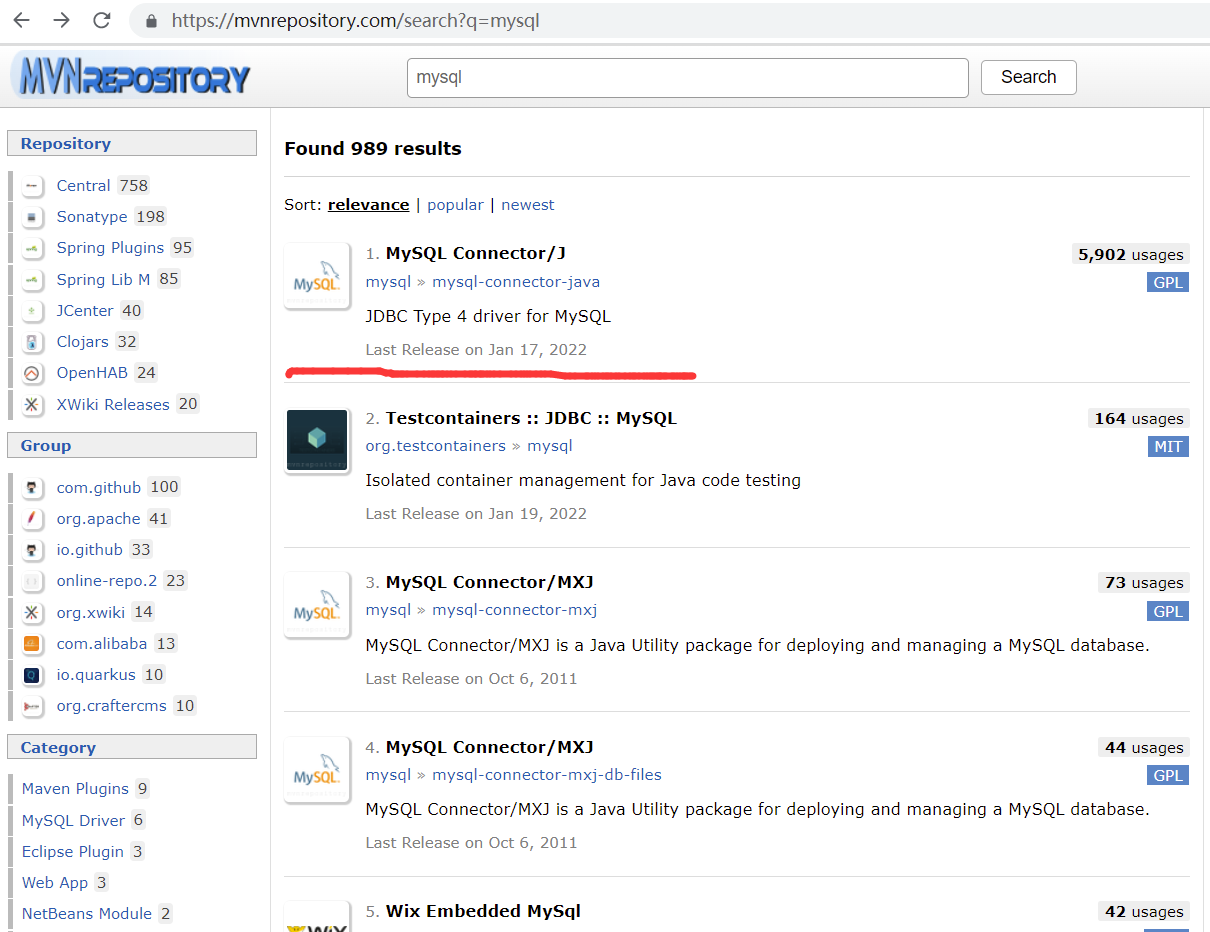The image size is (1210, 932).
Task: Reload the page with refresh icon
Action: pyautogui.click(x=102, y=20)
